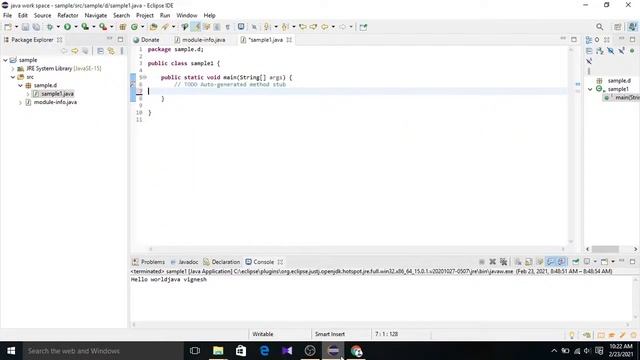The width and height of the screenshot is (640, 360).
Task: Open the Refactor menu
Action: coord(68,16)
